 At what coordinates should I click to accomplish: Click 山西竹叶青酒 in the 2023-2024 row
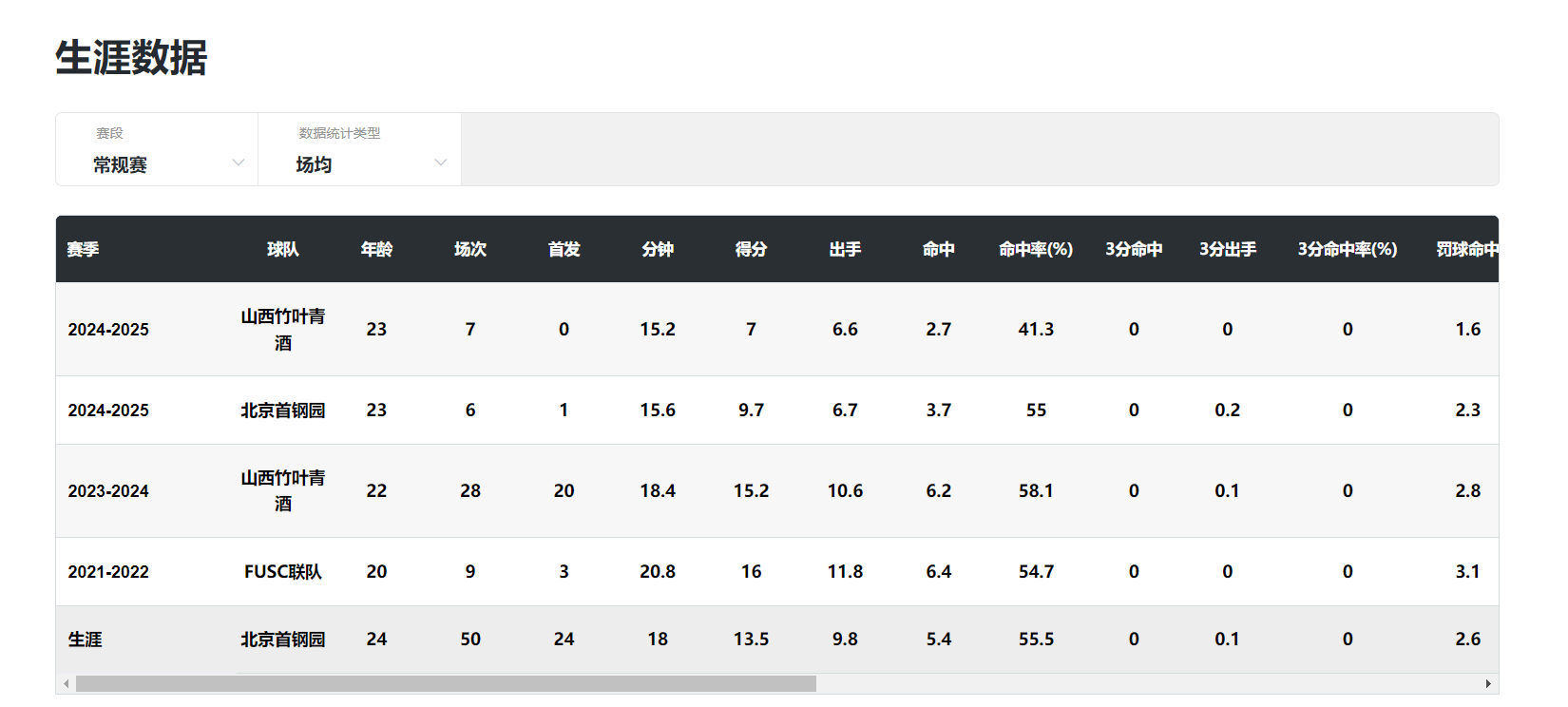pos(283,490)
